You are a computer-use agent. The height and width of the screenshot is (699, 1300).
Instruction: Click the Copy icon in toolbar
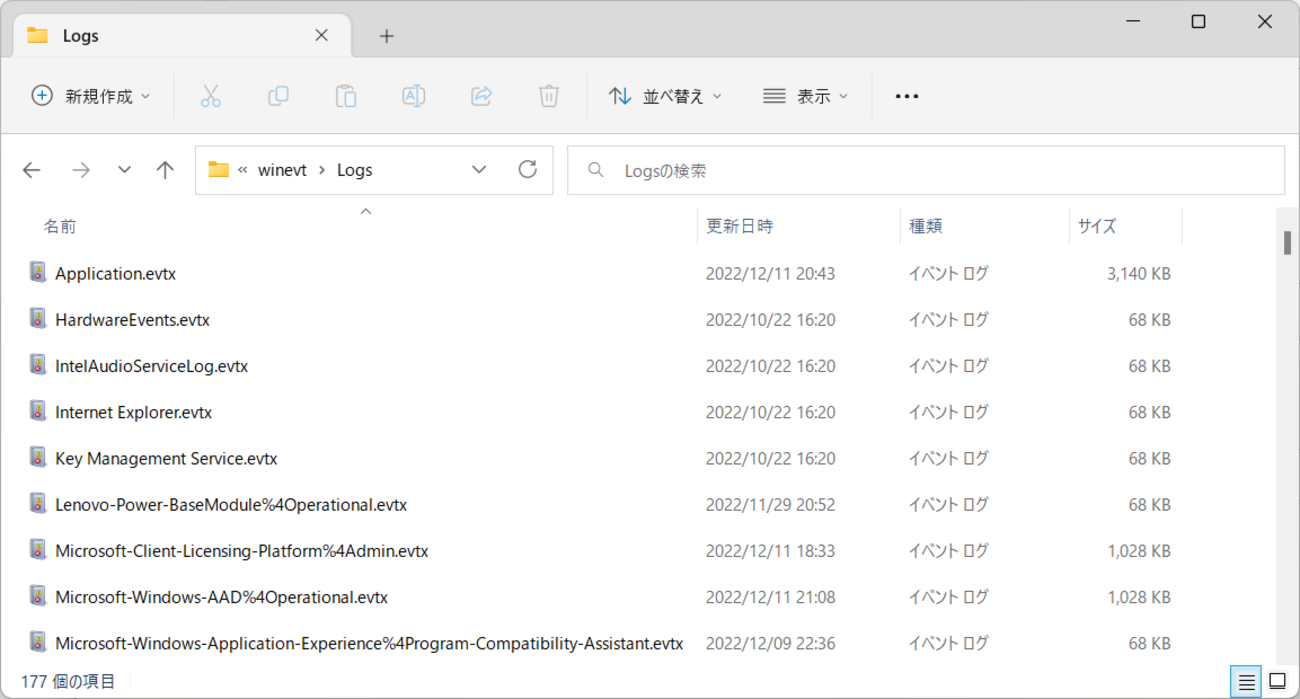(278, 96)
